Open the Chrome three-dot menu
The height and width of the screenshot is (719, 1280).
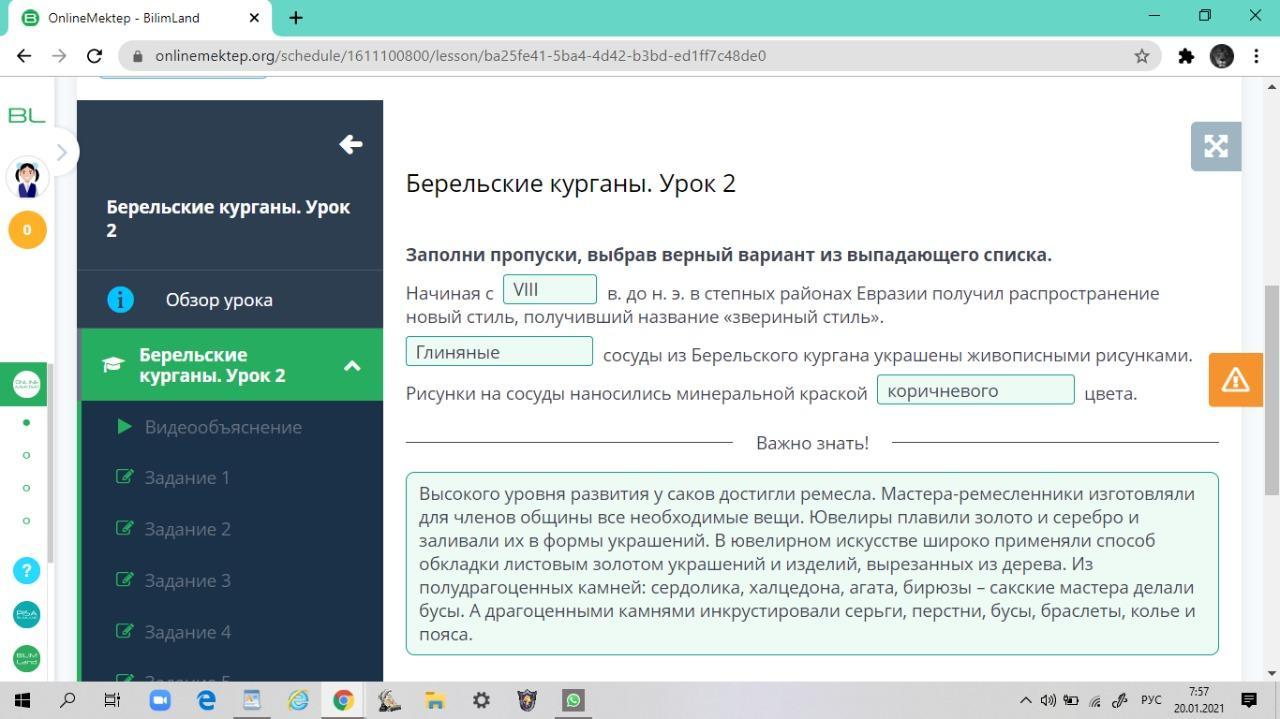(1256, 56)
